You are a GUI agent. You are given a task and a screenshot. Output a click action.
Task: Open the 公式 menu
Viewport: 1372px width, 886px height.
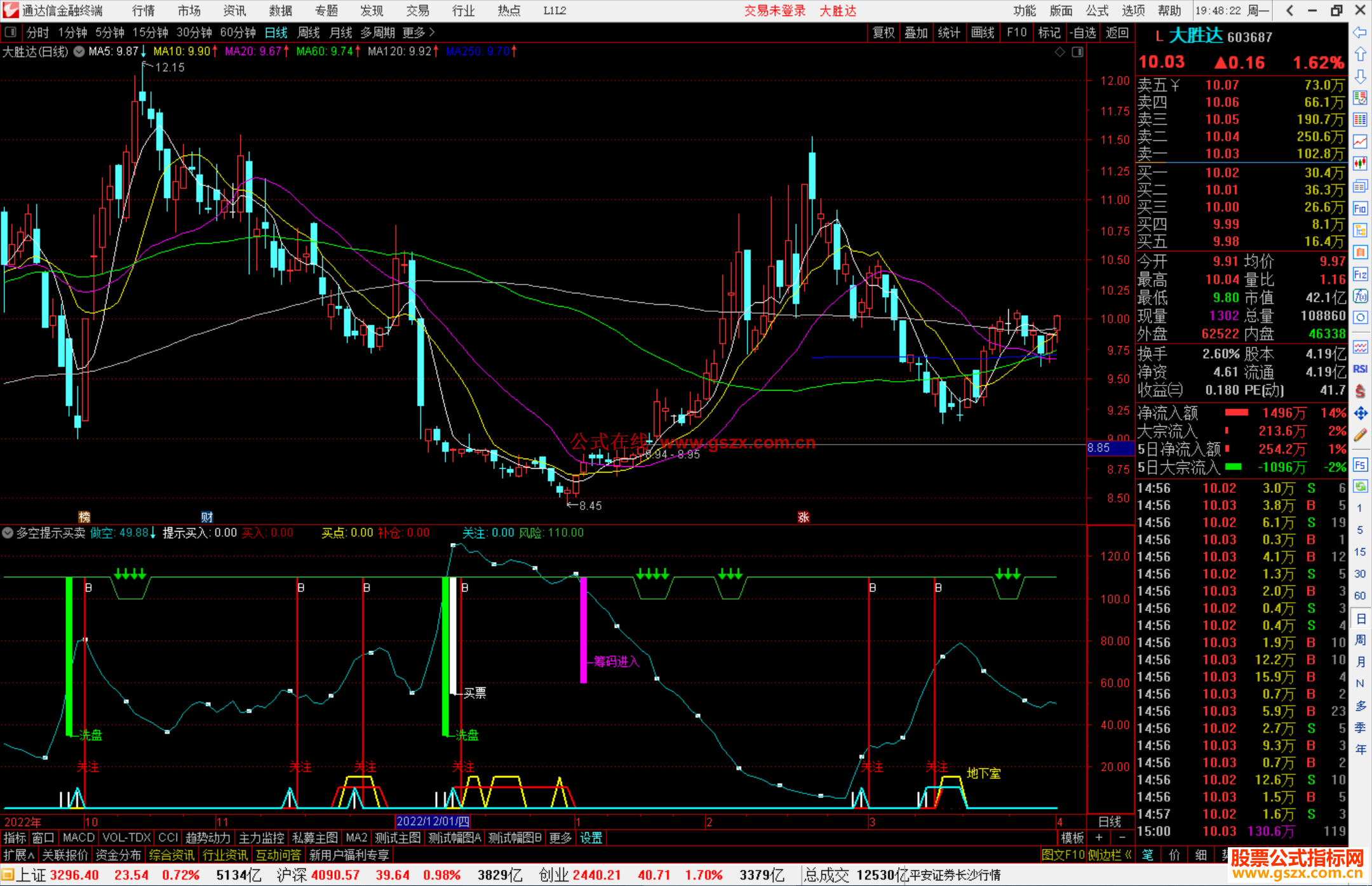pyautogui.click(x=1096, y=10)
